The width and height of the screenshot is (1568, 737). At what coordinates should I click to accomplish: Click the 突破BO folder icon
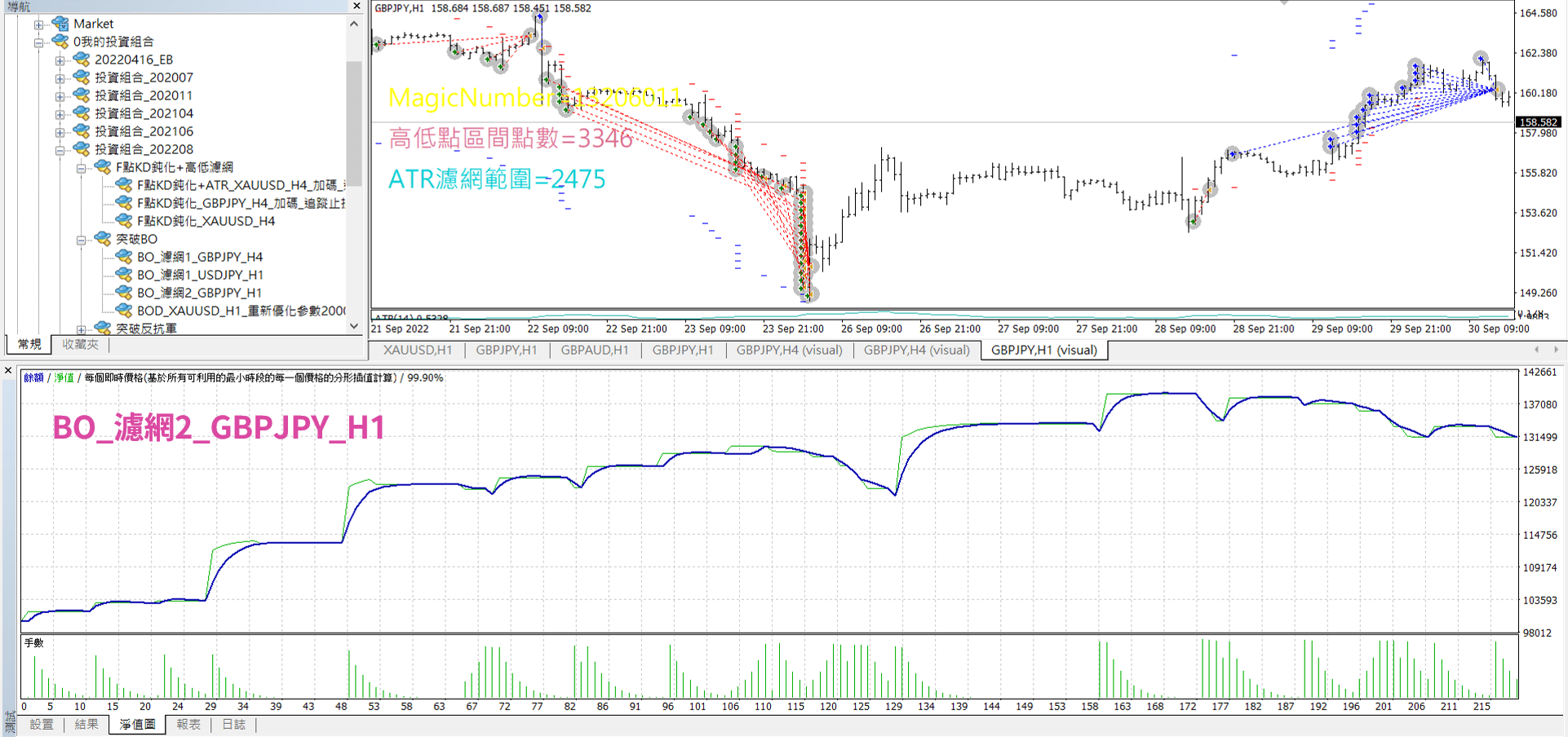(103, 239)
